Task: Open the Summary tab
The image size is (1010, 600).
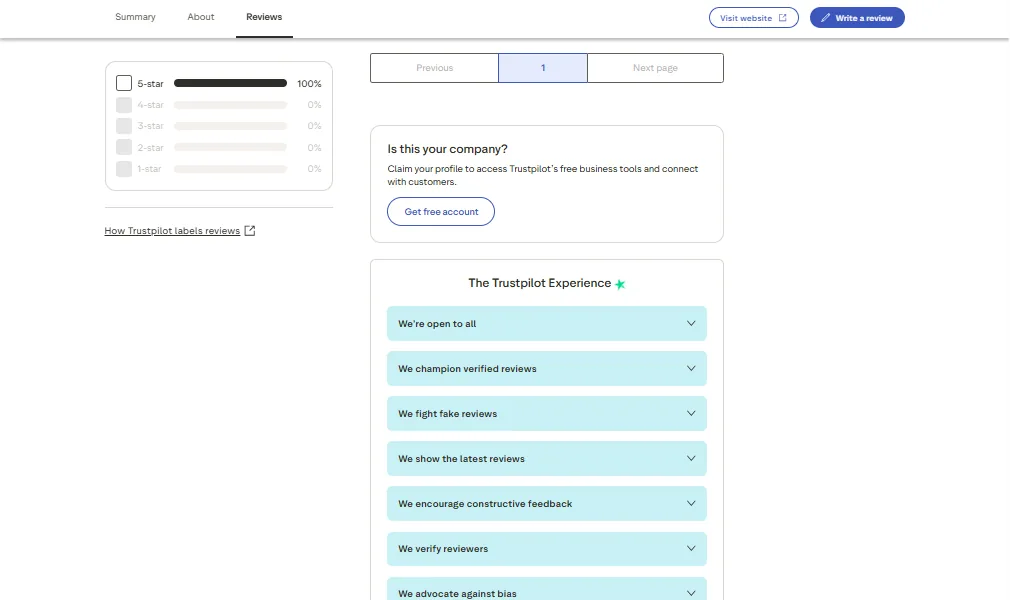Action: (x=135, y=17)
